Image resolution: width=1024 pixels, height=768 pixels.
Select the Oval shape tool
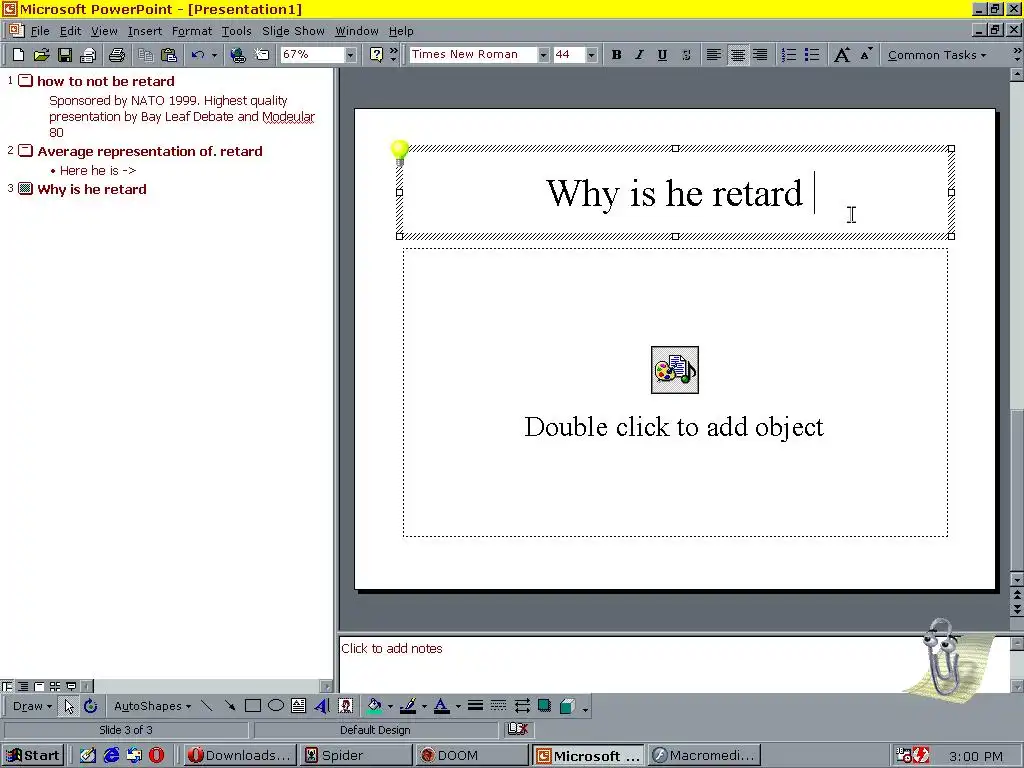coord(276,706)
